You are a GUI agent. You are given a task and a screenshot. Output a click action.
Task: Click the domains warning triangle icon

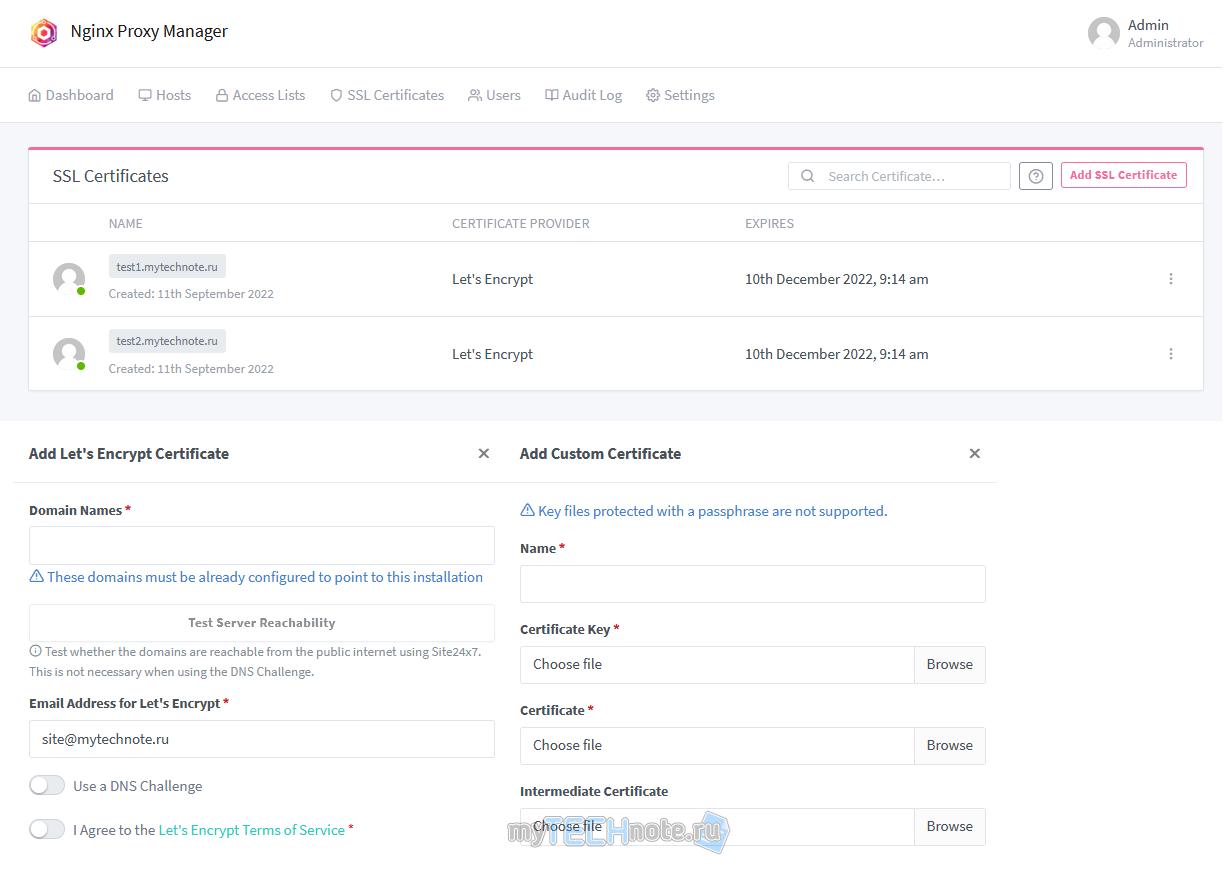click(x=36, y=577)
